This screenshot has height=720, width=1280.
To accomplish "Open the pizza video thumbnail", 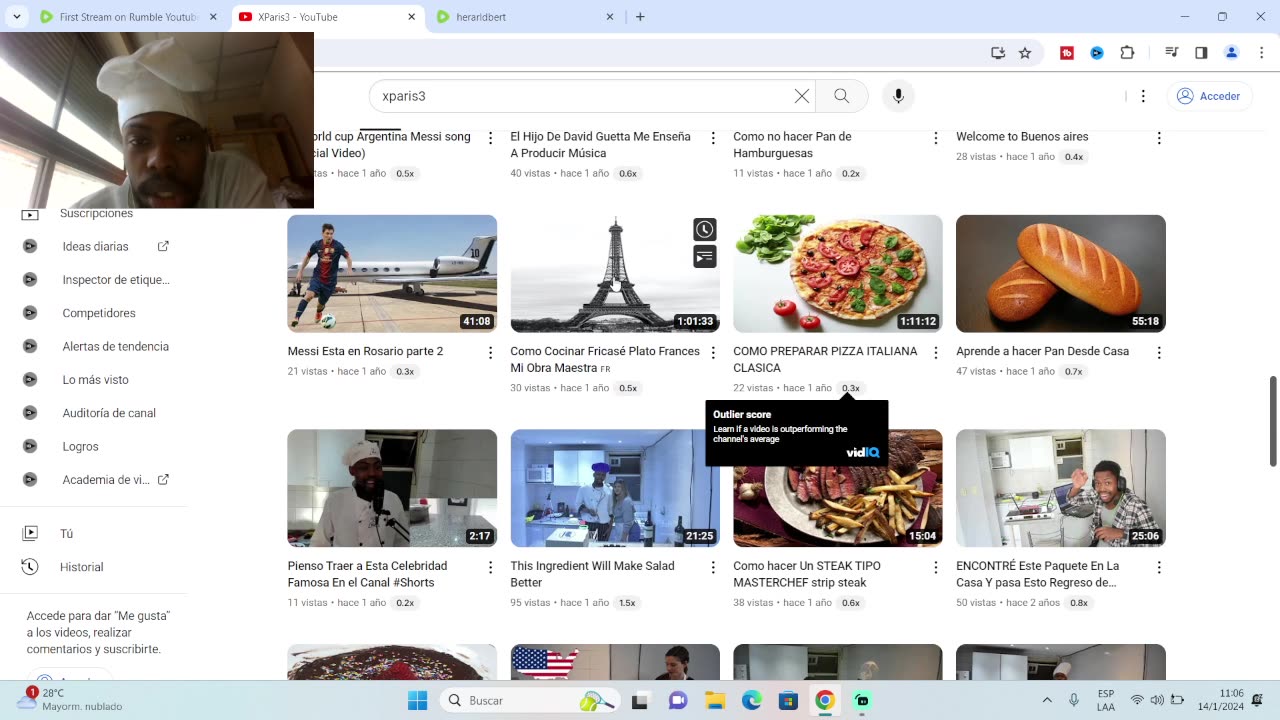I will (838, 273).
